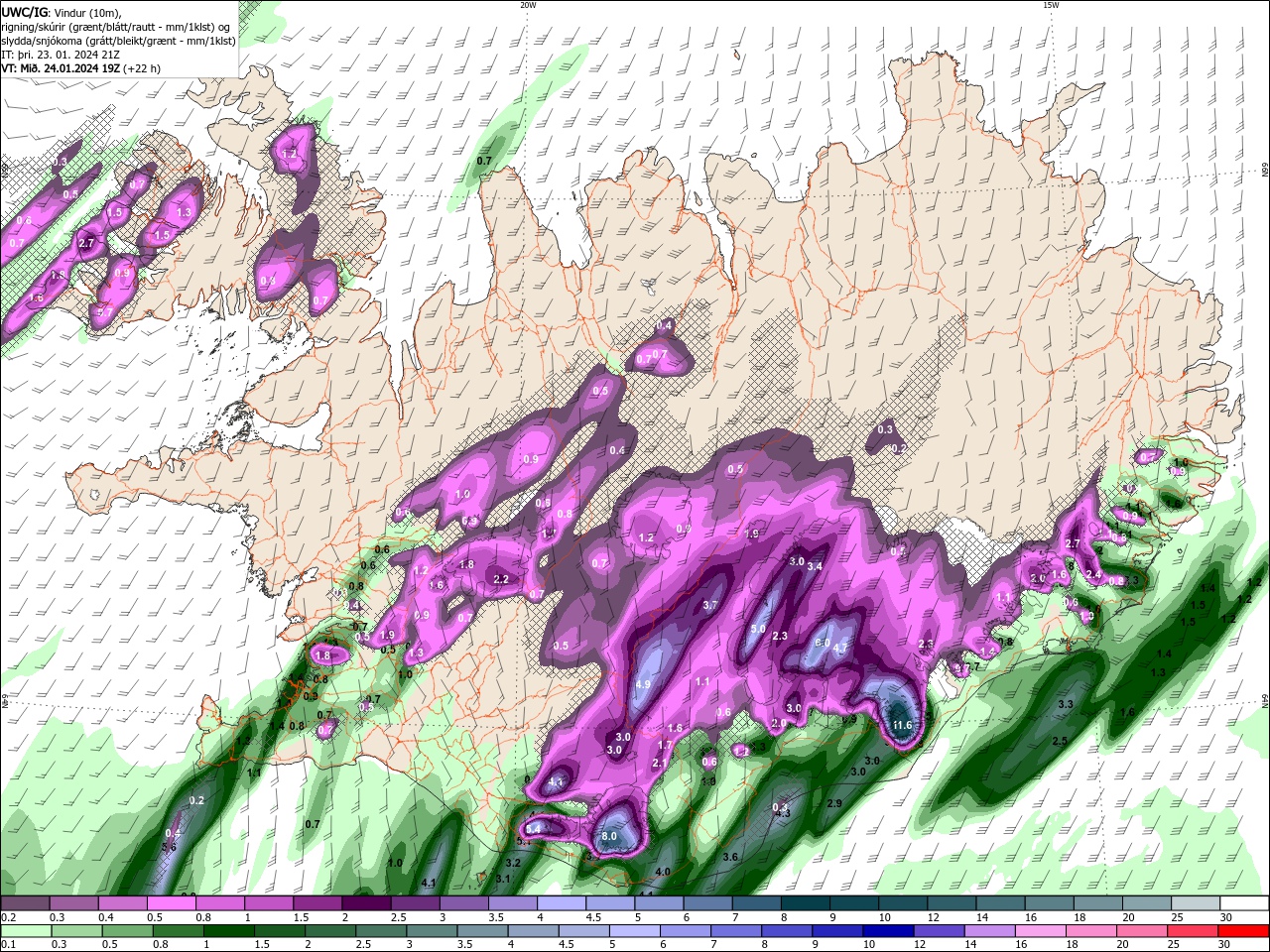1270x952 pixels.
Task: Click the "5.6" value in the southwest rain band
Action: pyautogui.click(x=169, y=847)
